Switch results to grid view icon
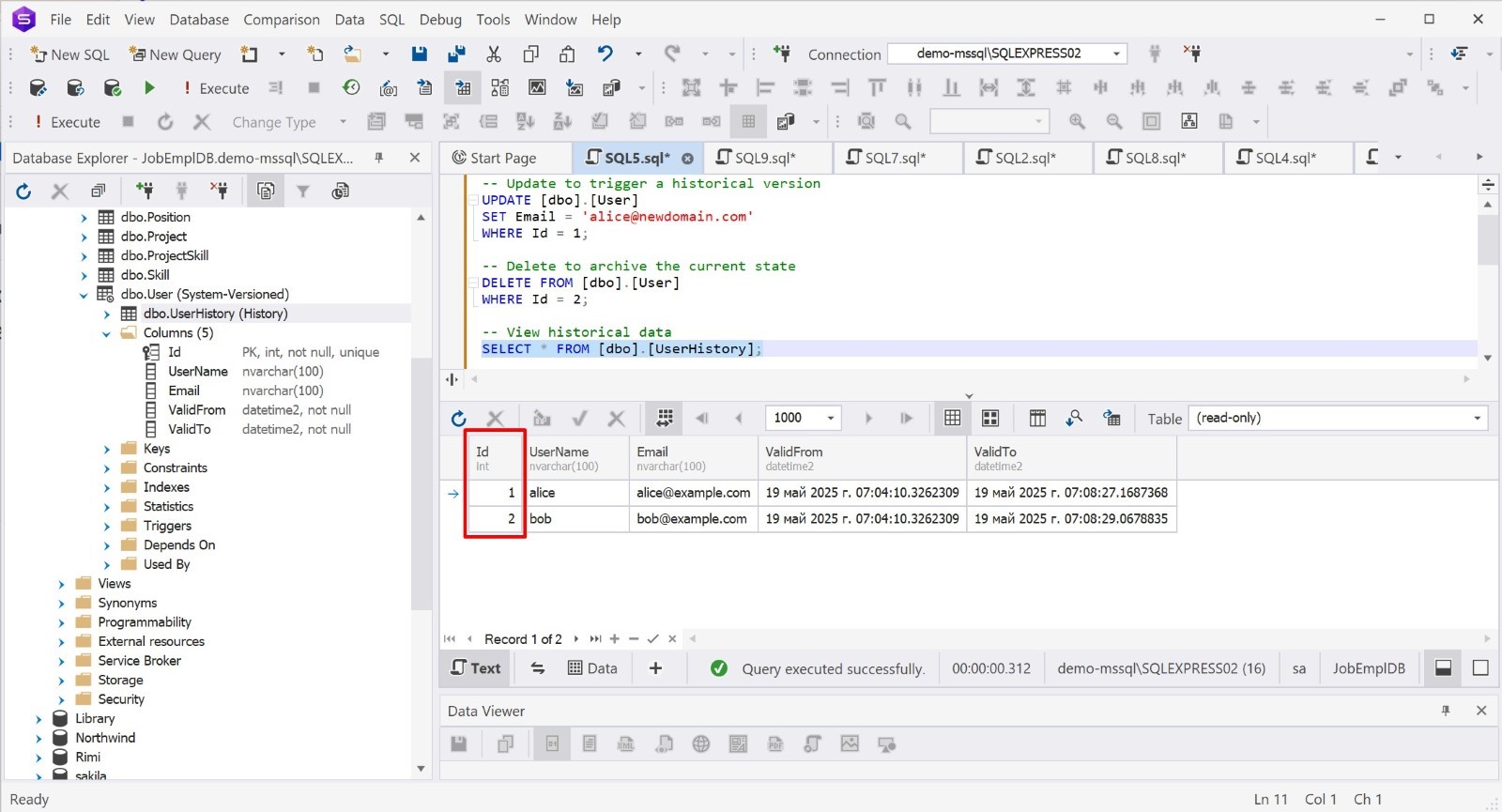 [953, 419]
